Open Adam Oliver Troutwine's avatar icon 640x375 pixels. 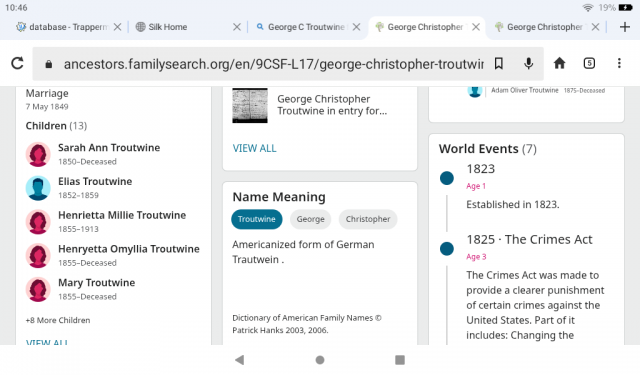(x=475, y=91)
